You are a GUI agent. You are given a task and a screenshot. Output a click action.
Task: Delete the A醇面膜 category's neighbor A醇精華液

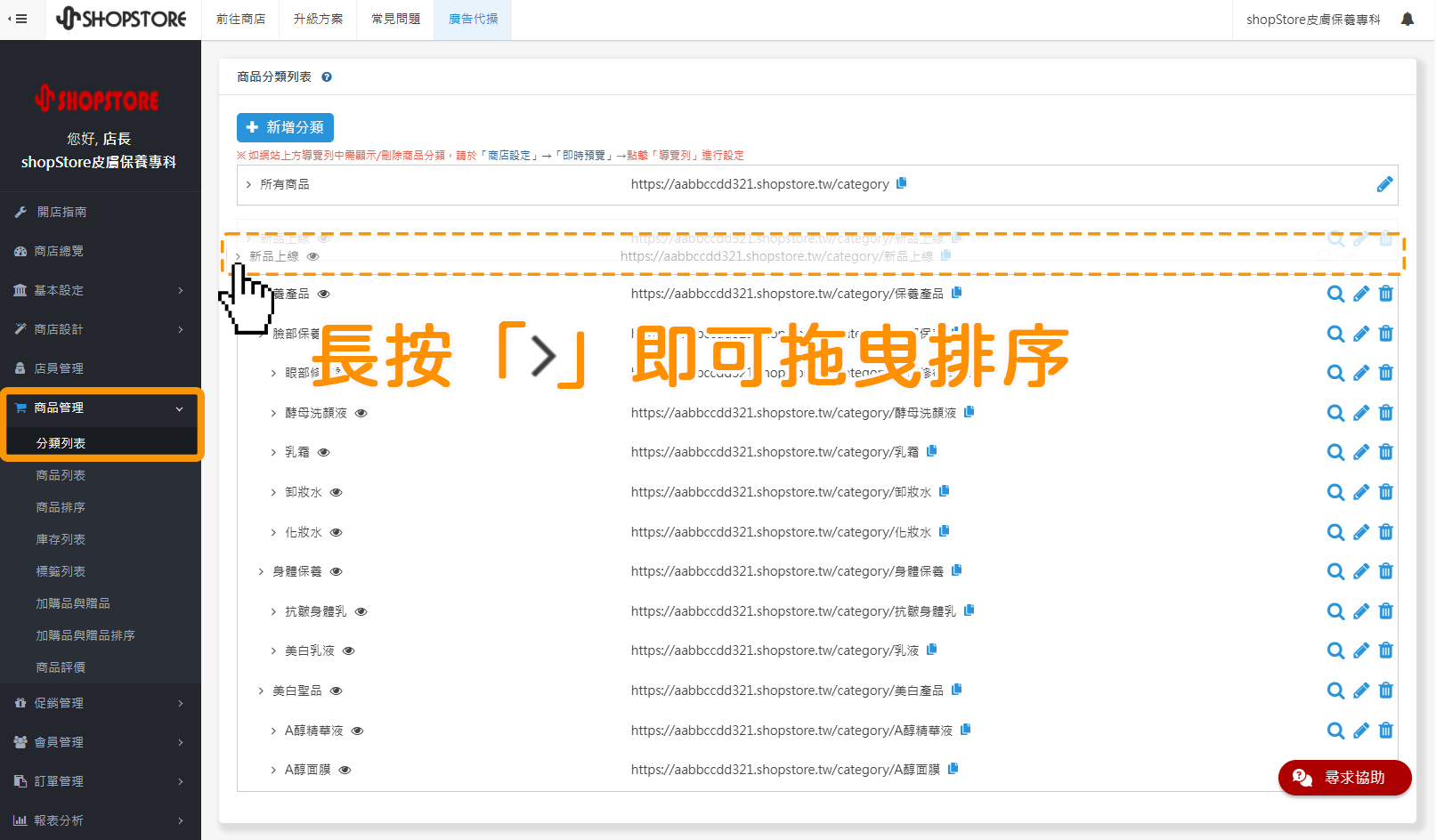pos(1385,731)
